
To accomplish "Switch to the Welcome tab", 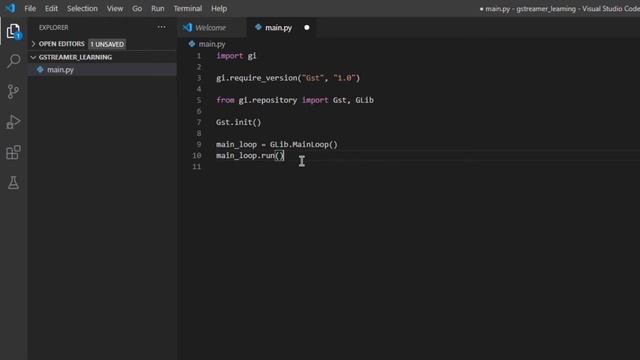I will click(212, 27).
